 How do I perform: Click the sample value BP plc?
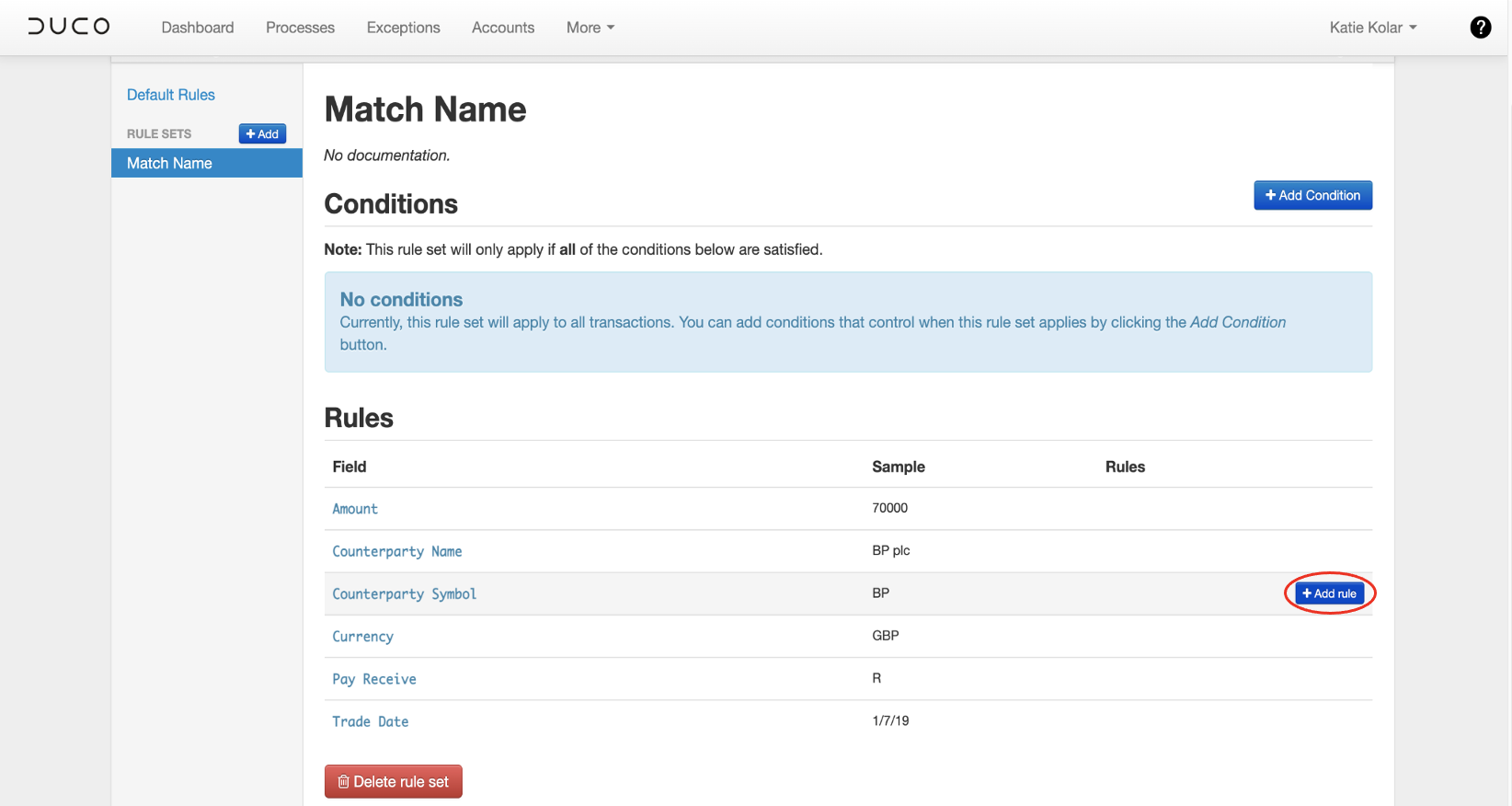tap(890, 550)
